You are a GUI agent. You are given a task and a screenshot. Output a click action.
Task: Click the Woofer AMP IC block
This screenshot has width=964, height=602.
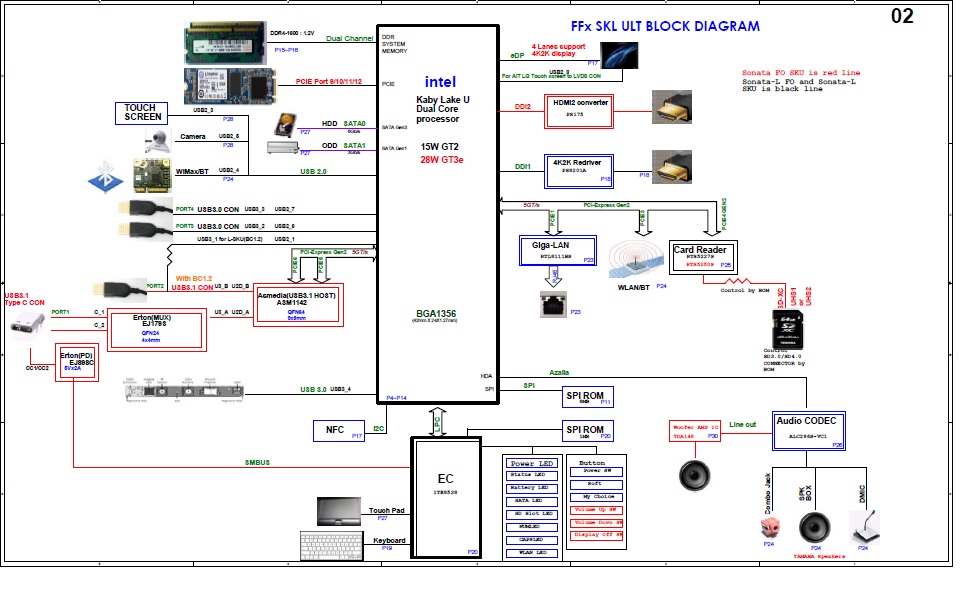pyautogui.click(x=695, y=430)
